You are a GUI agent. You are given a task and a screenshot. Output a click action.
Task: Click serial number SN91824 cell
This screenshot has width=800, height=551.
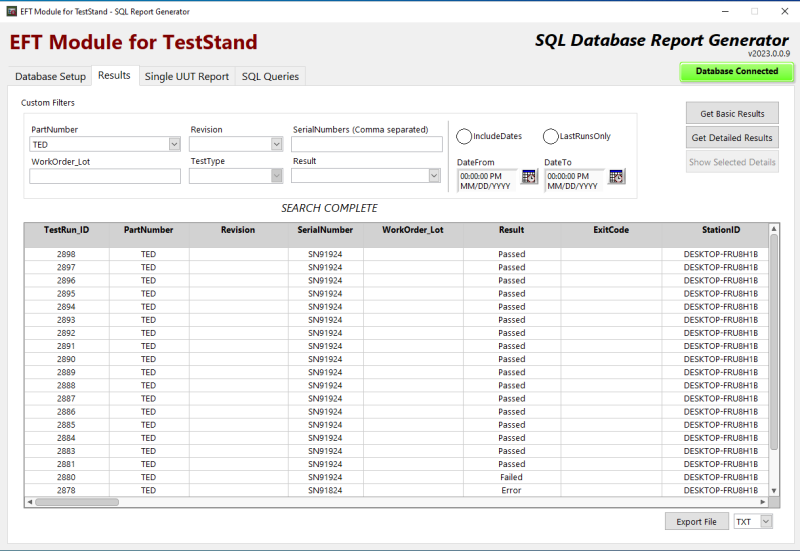[326, 490]
